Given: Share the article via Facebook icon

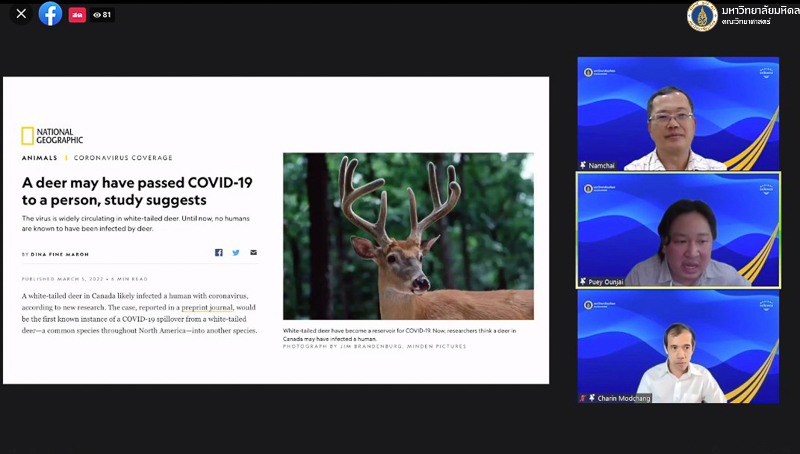Looking at the screenshot, I should pos(219,253).
